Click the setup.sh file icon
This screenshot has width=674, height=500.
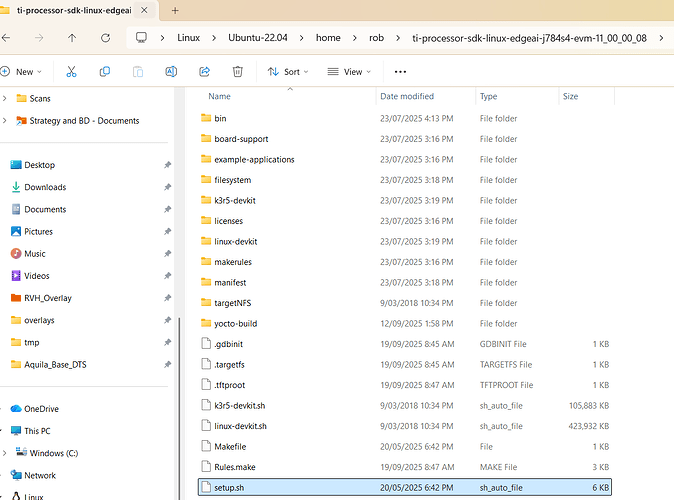coord(206,487)
